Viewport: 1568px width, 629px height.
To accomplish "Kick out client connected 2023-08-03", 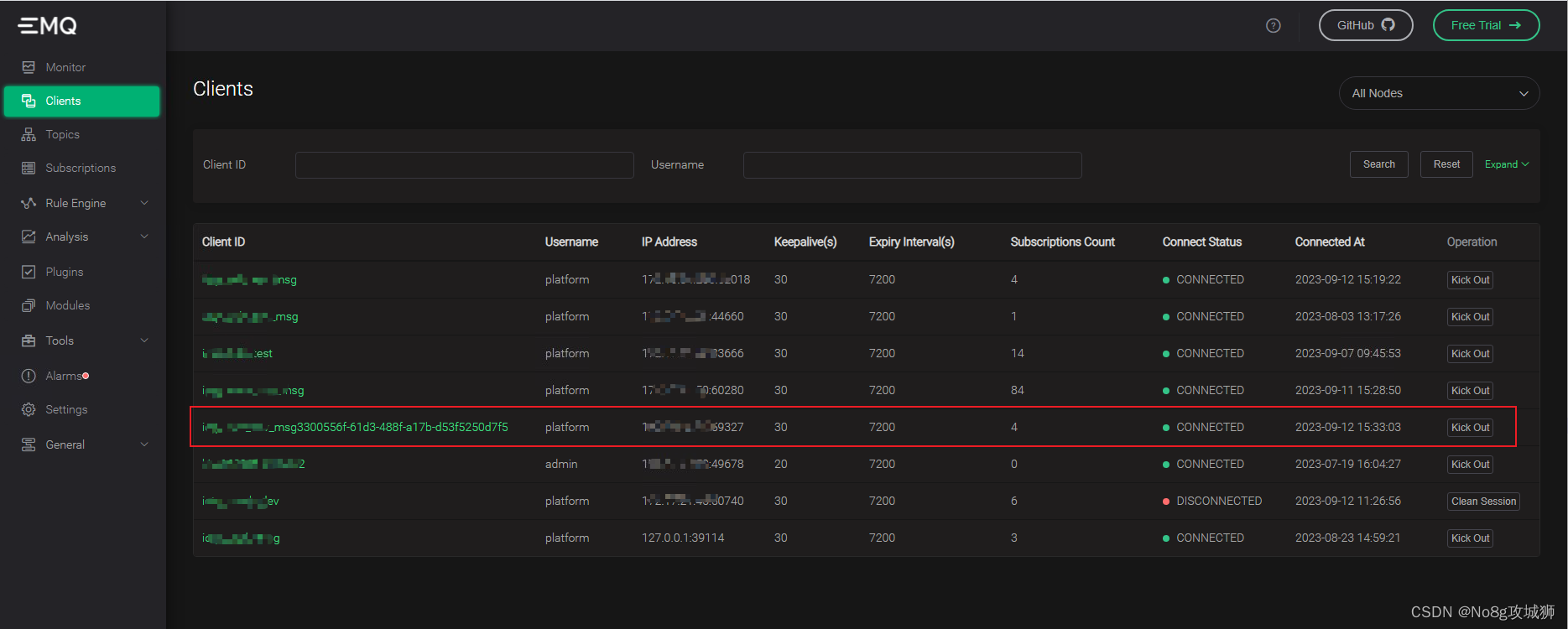I will coord(1470,317).
